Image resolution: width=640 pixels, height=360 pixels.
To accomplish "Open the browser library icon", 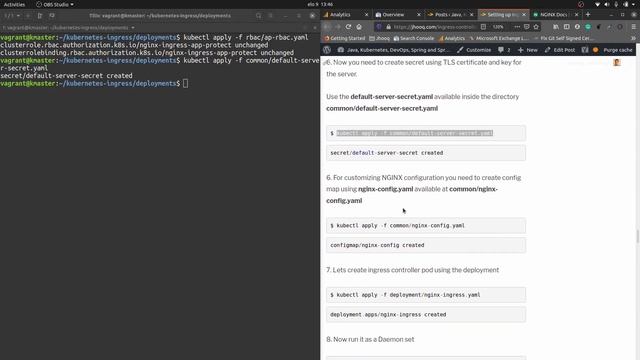I will click(x=556, y=27).
